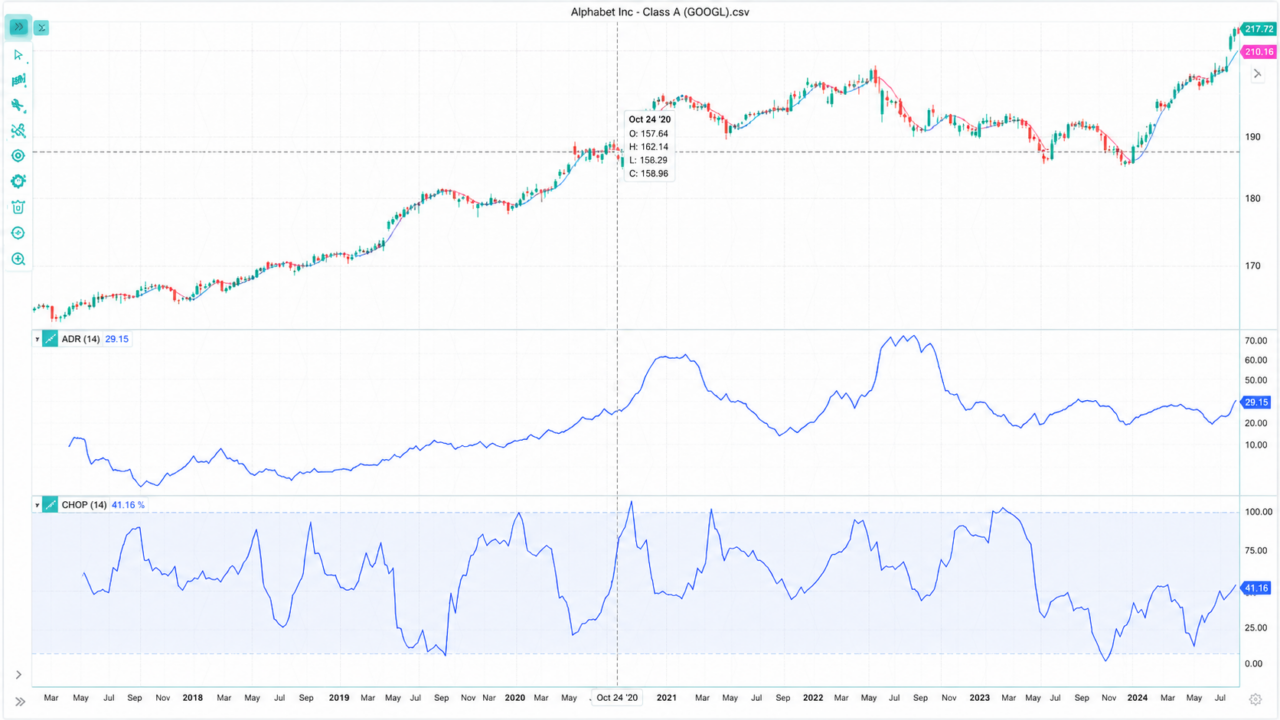Click the H: 162.14 high value in tooltip
The height and width of the screenshot is (720, 1280).
click(648, 146)
